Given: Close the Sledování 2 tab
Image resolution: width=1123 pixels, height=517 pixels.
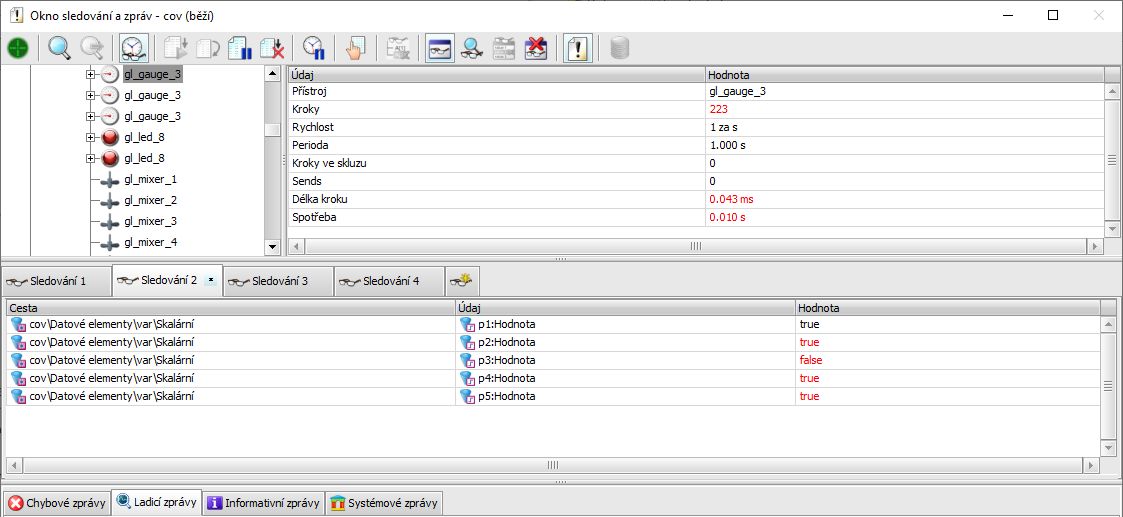Looking at the screenshot, I should click(x=210, y=281).
